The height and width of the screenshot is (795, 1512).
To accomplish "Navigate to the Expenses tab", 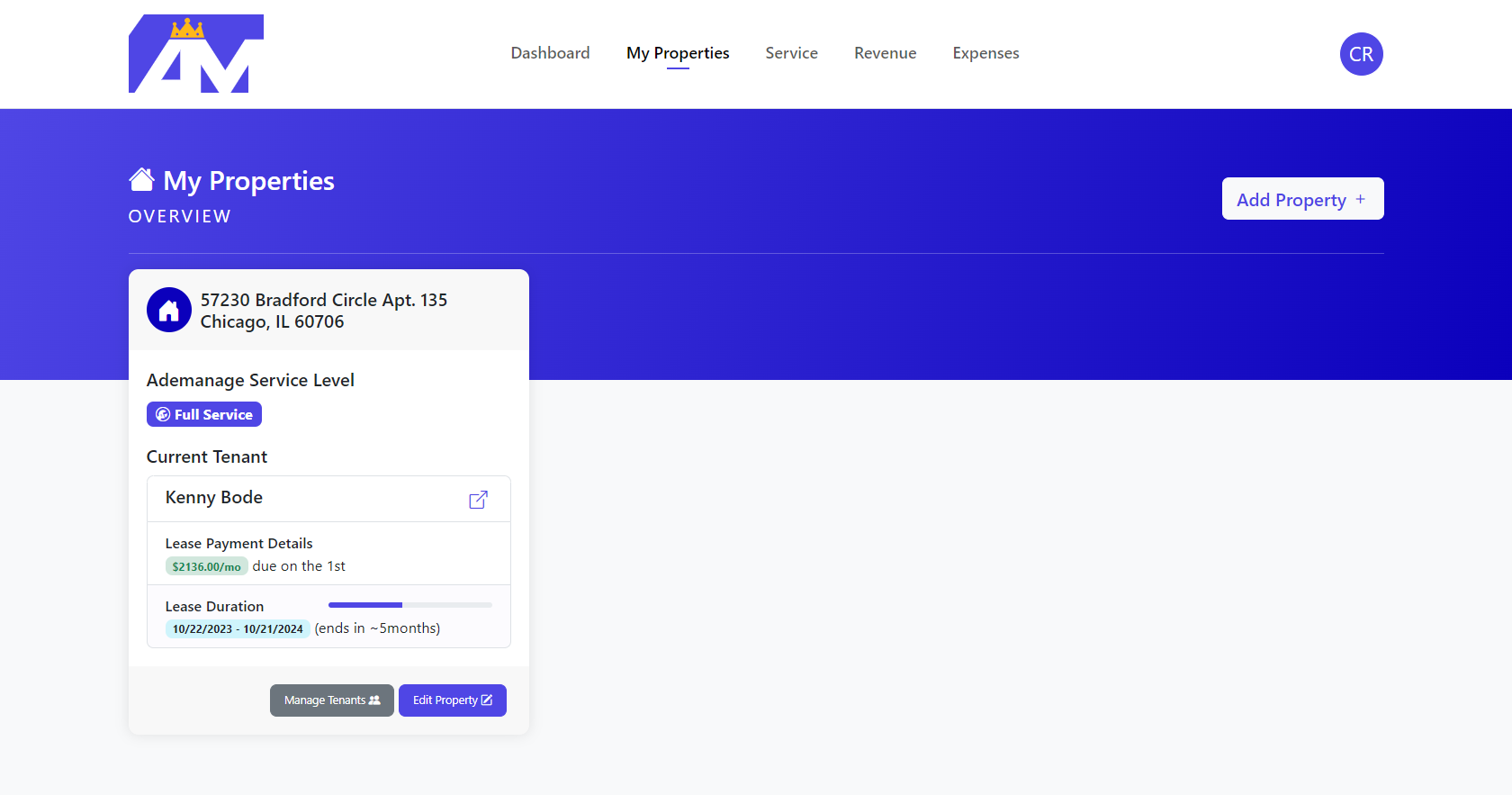I will (x=985, y=53).
